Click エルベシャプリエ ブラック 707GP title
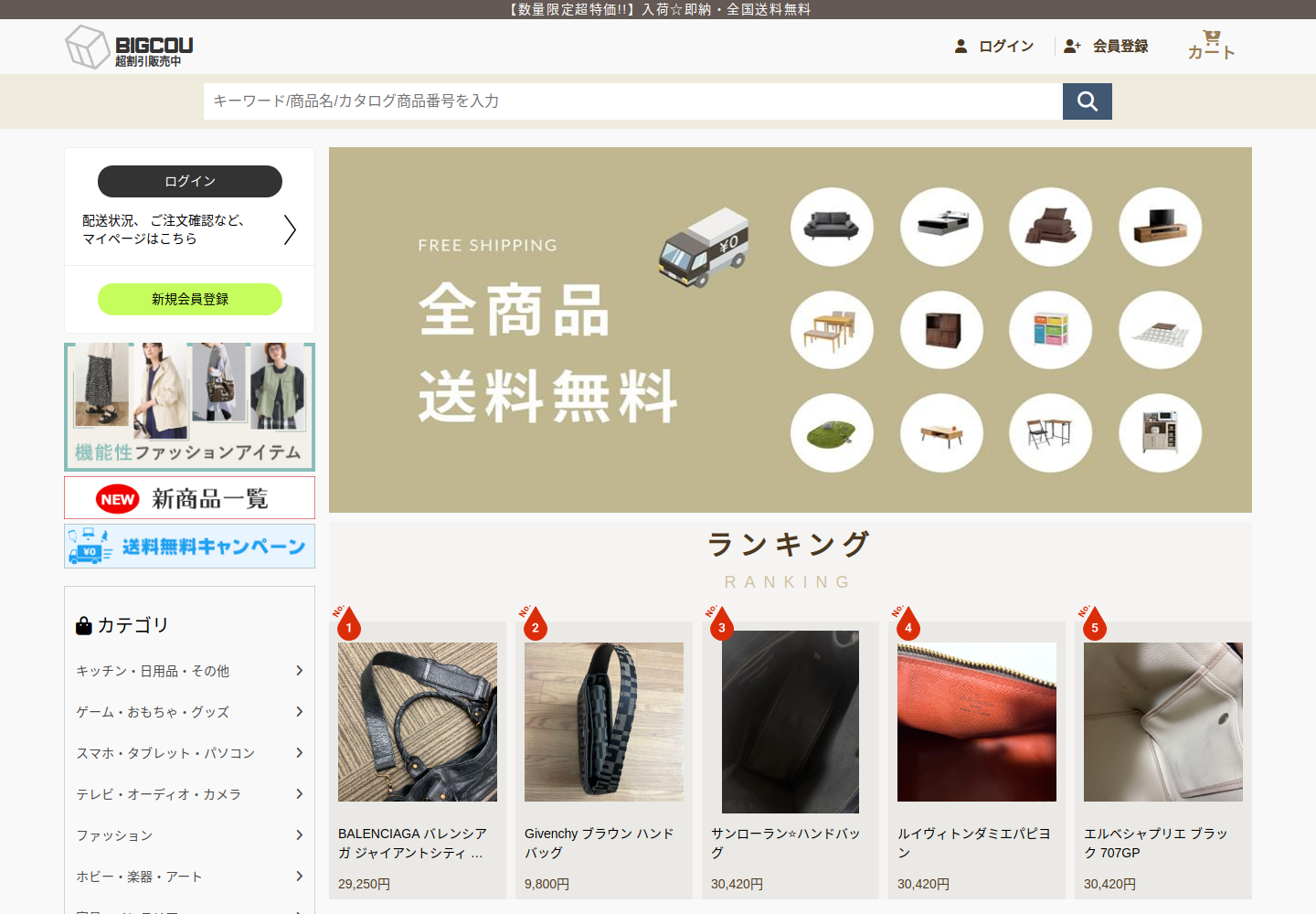This screenshot has height=914, width=1316. coord(1156,843)
